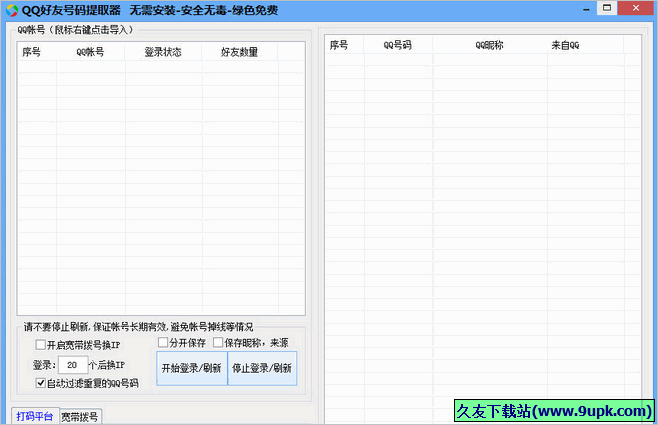This screenshot has height=425, width=658.
Task: Select the 登录状态 column header
Action: pyautogui.click(x=163, y=52)
